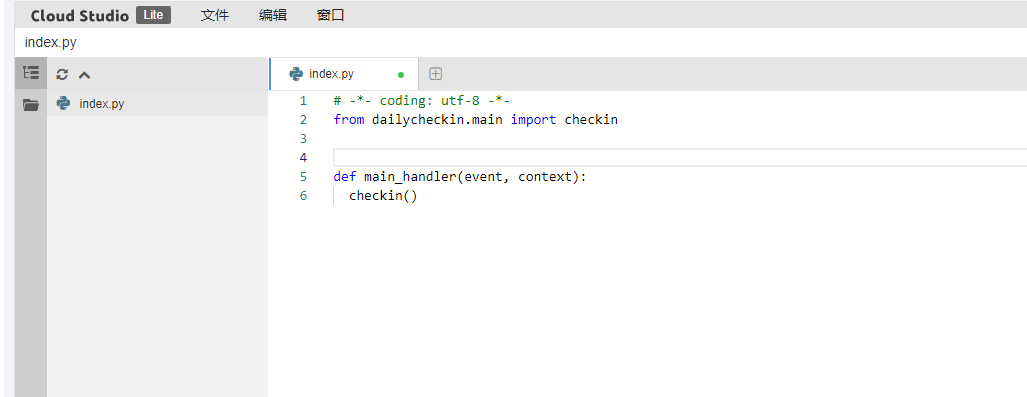Switch to the index.py editor tab
The image size is (1027, 397).
pos(343,74)
